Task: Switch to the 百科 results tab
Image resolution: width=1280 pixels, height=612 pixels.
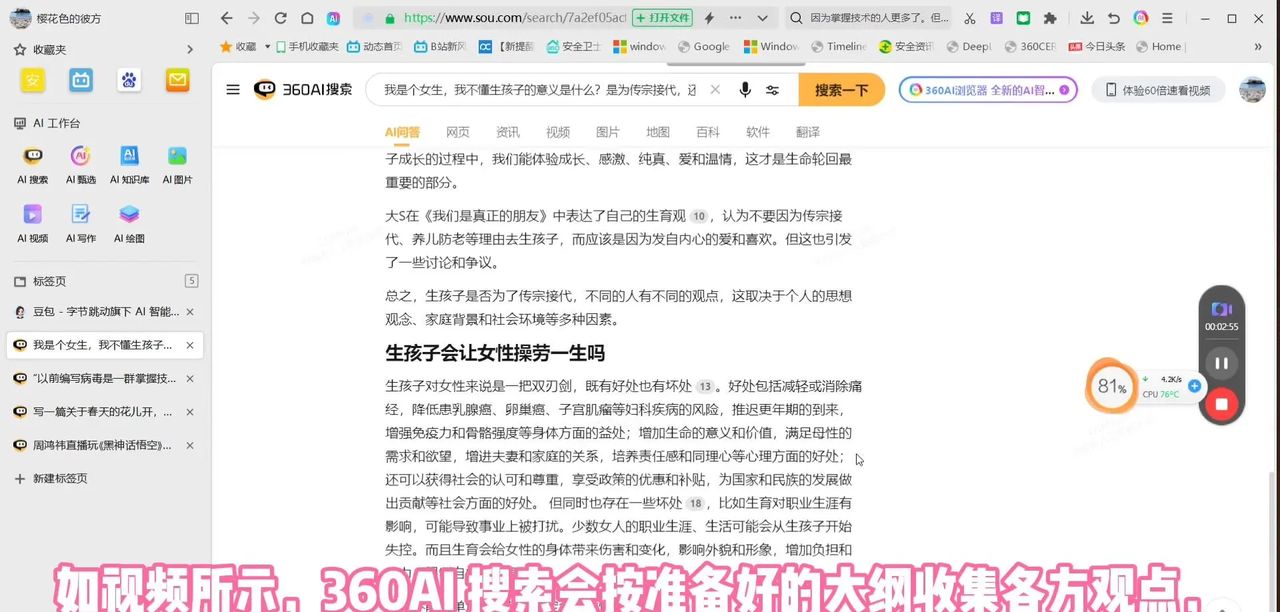Action: (708, 131)
